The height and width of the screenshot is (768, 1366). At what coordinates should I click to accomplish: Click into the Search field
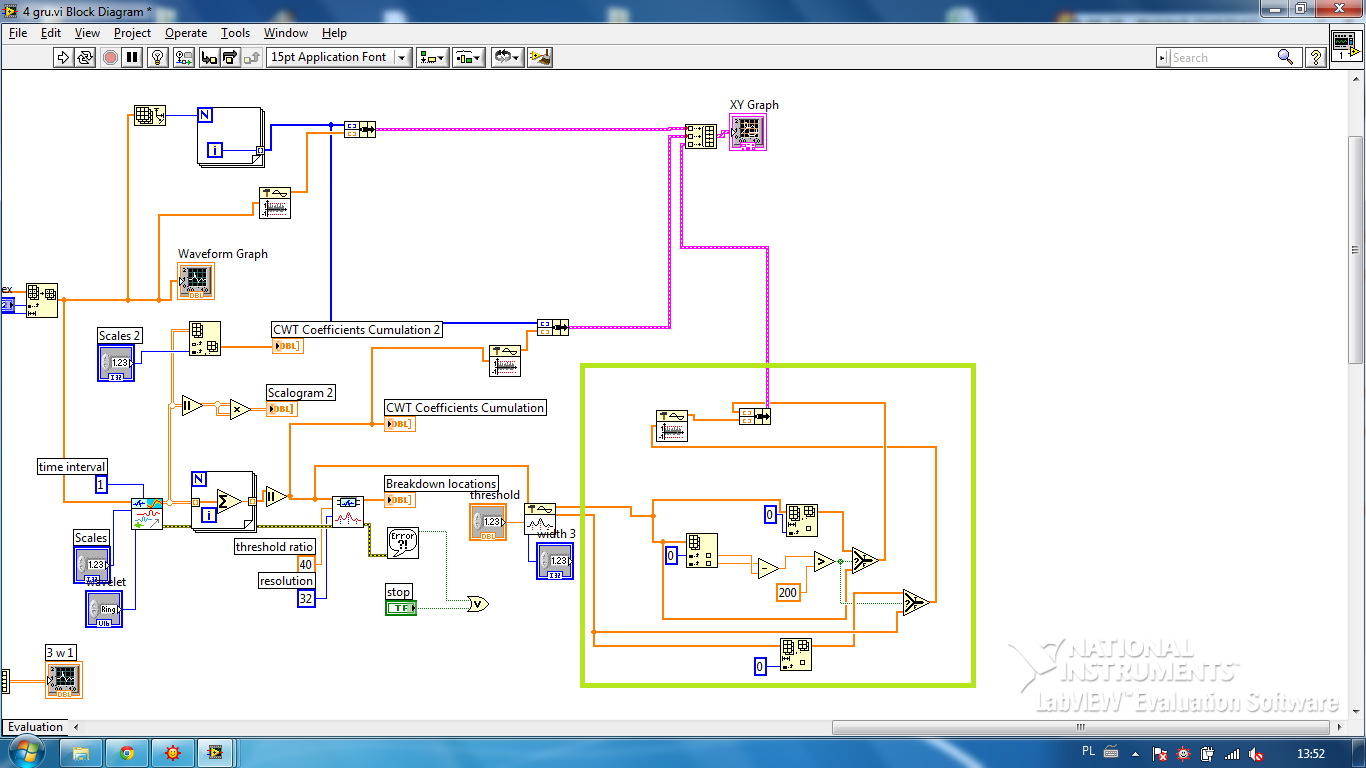(1220, 58)
